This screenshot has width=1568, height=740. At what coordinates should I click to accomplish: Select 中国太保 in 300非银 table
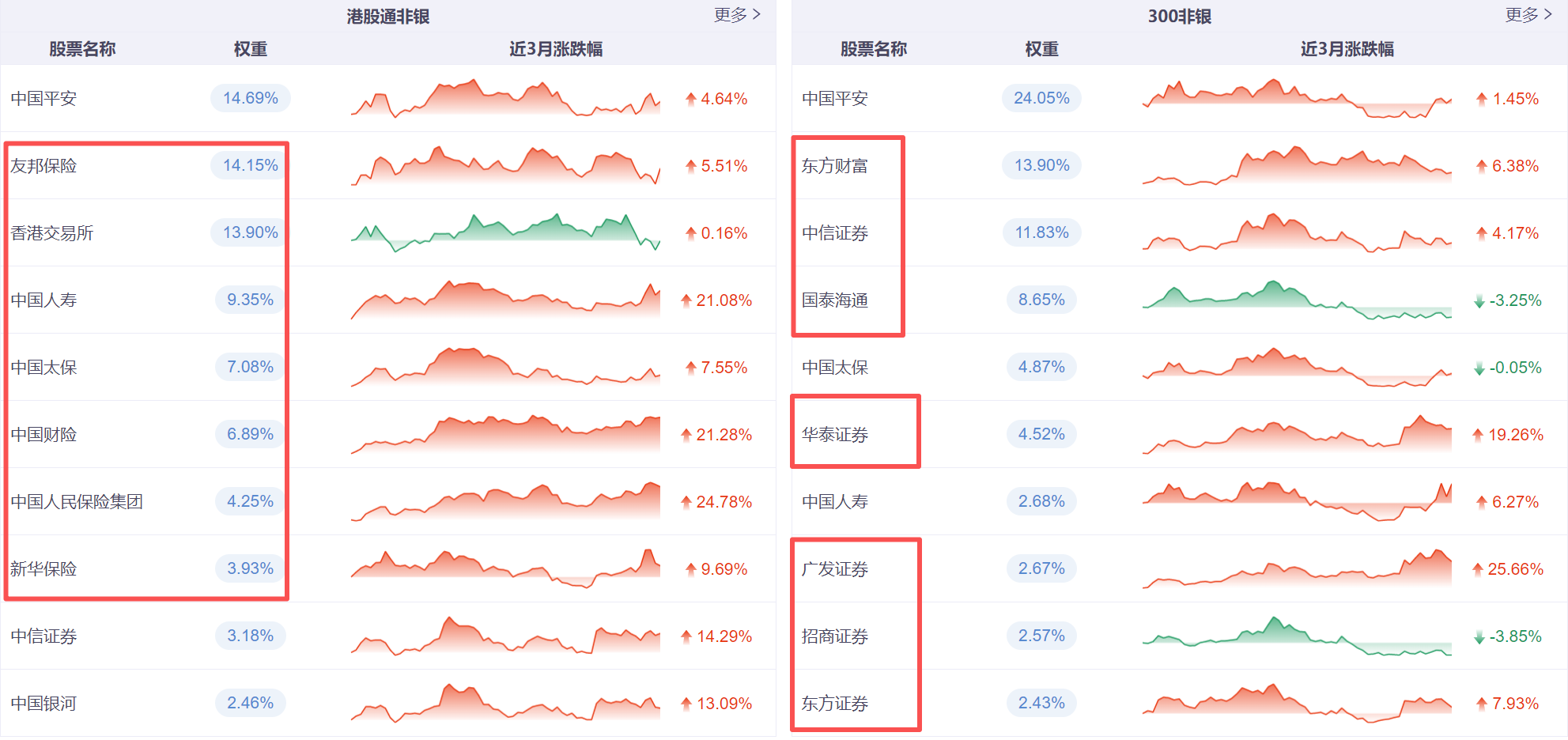pos(835,368)
